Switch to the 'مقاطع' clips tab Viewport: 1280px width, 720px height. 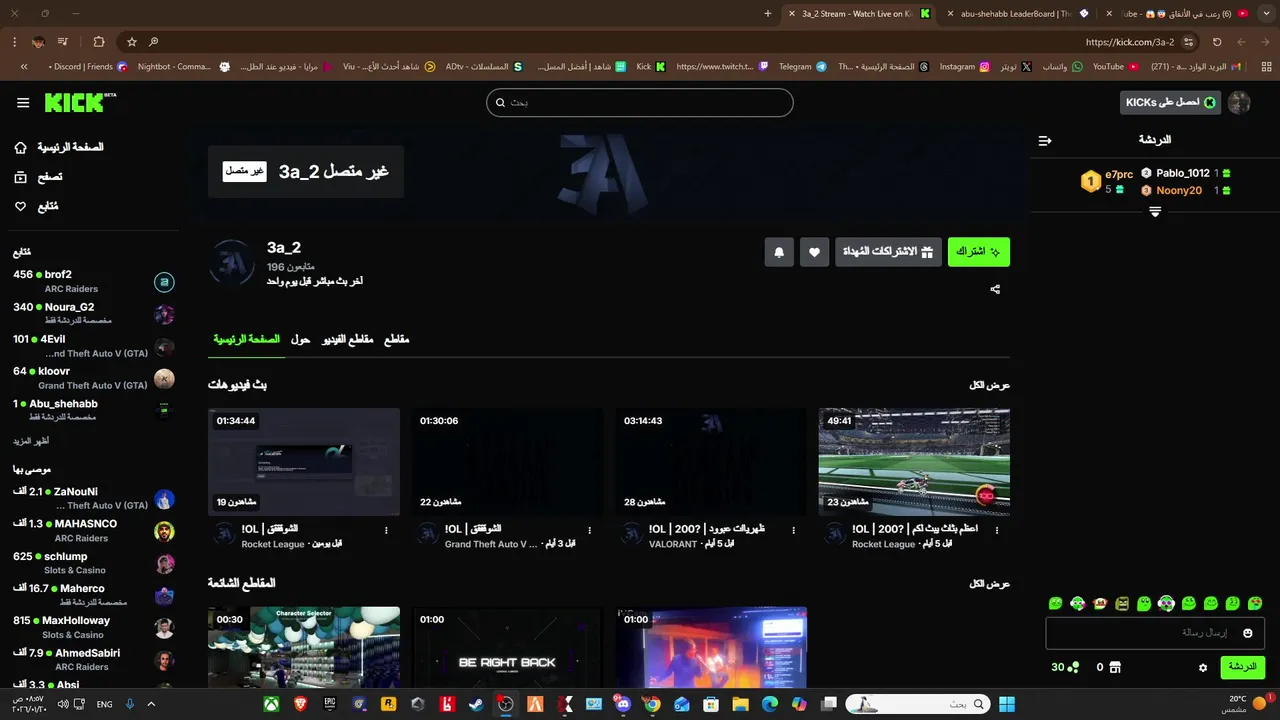click(x=397, y=340)
